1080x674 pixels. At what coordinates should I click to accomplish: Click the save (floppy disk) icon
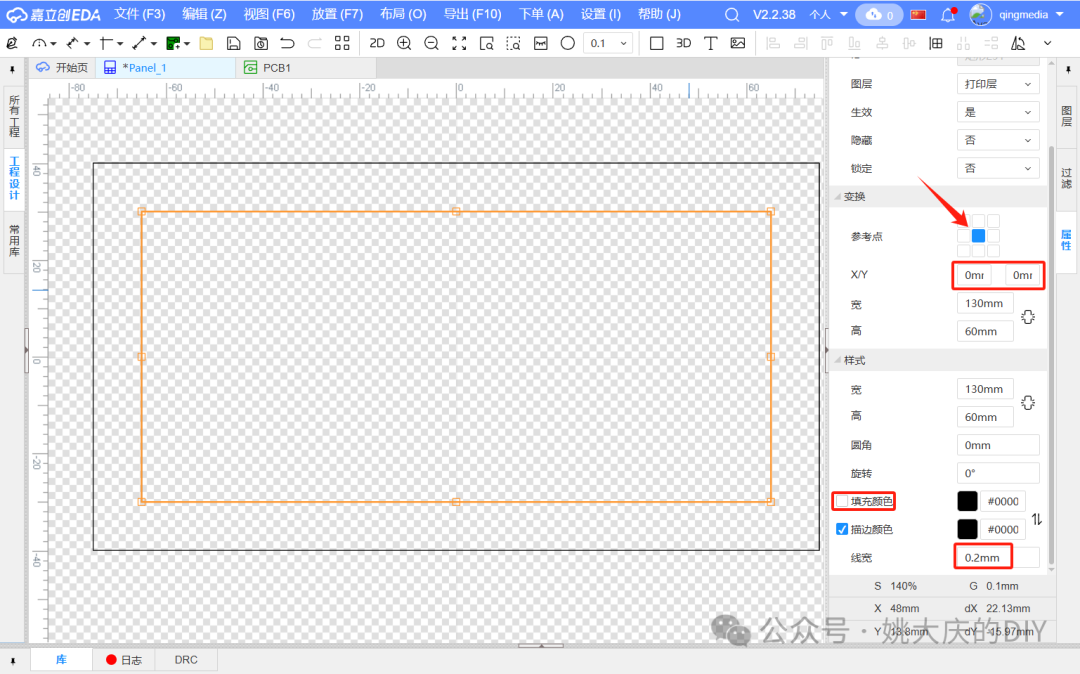[x=233, y=43]
